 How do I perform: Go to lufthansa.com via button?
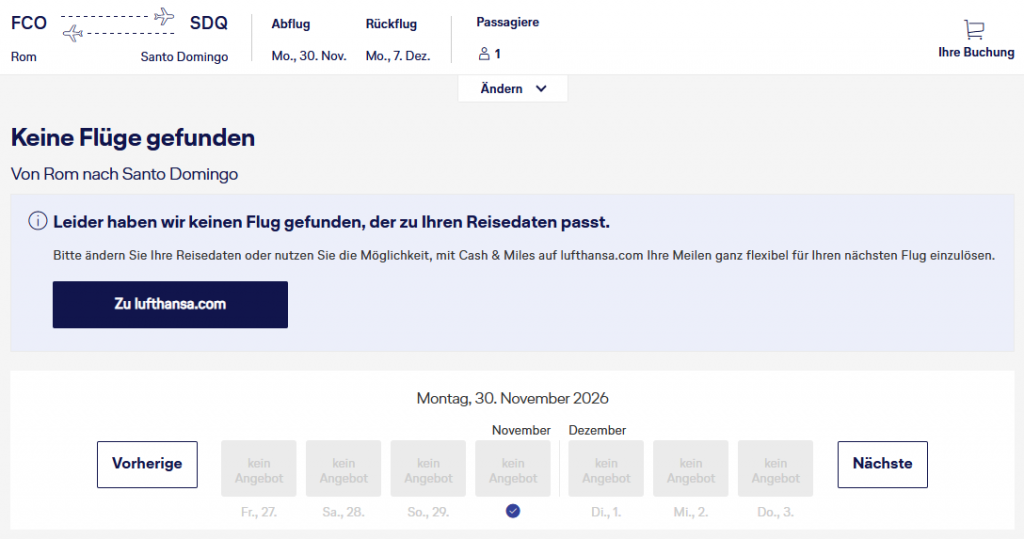[170, 304]
